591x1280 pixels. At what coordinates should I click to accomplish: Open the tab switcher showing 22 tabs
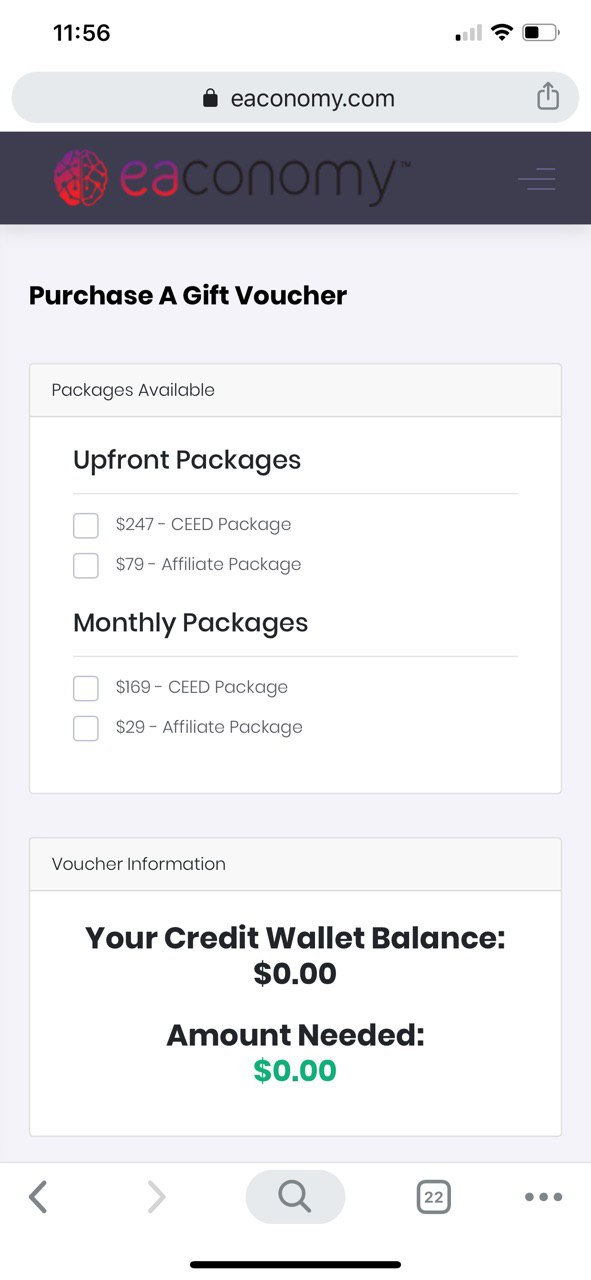point(433,1196)
